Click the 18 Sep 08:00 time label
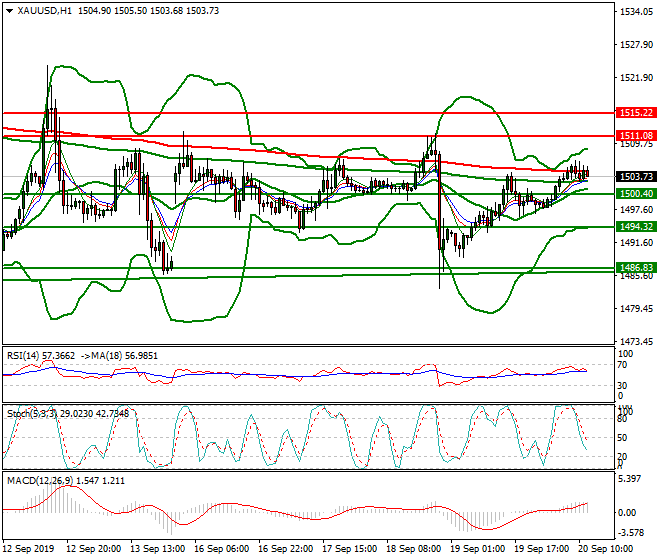This screenshot has width=660, height=560. pos(414,549)
